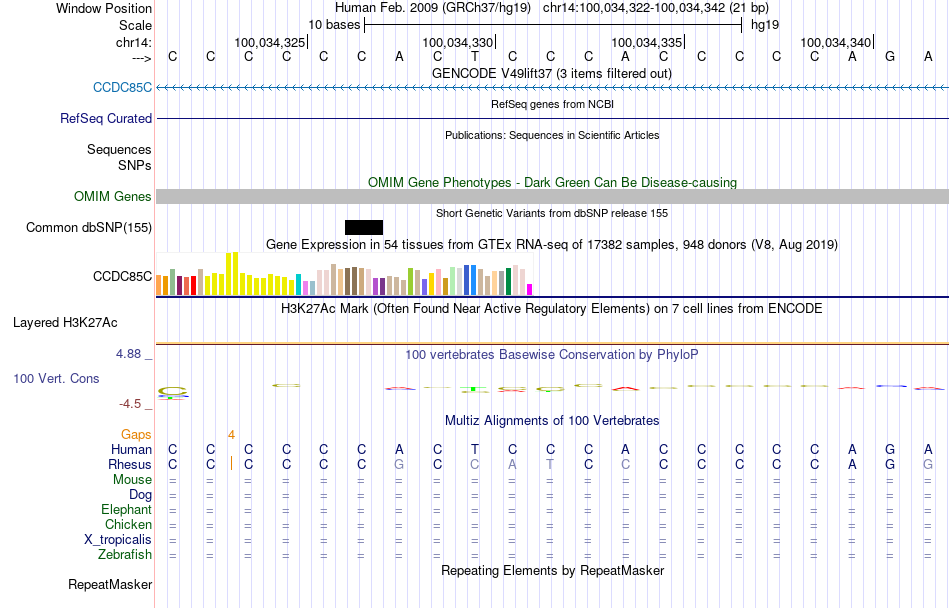
Task: Click the RefSeq Curated intron line
Action: (x=553, y=118)
